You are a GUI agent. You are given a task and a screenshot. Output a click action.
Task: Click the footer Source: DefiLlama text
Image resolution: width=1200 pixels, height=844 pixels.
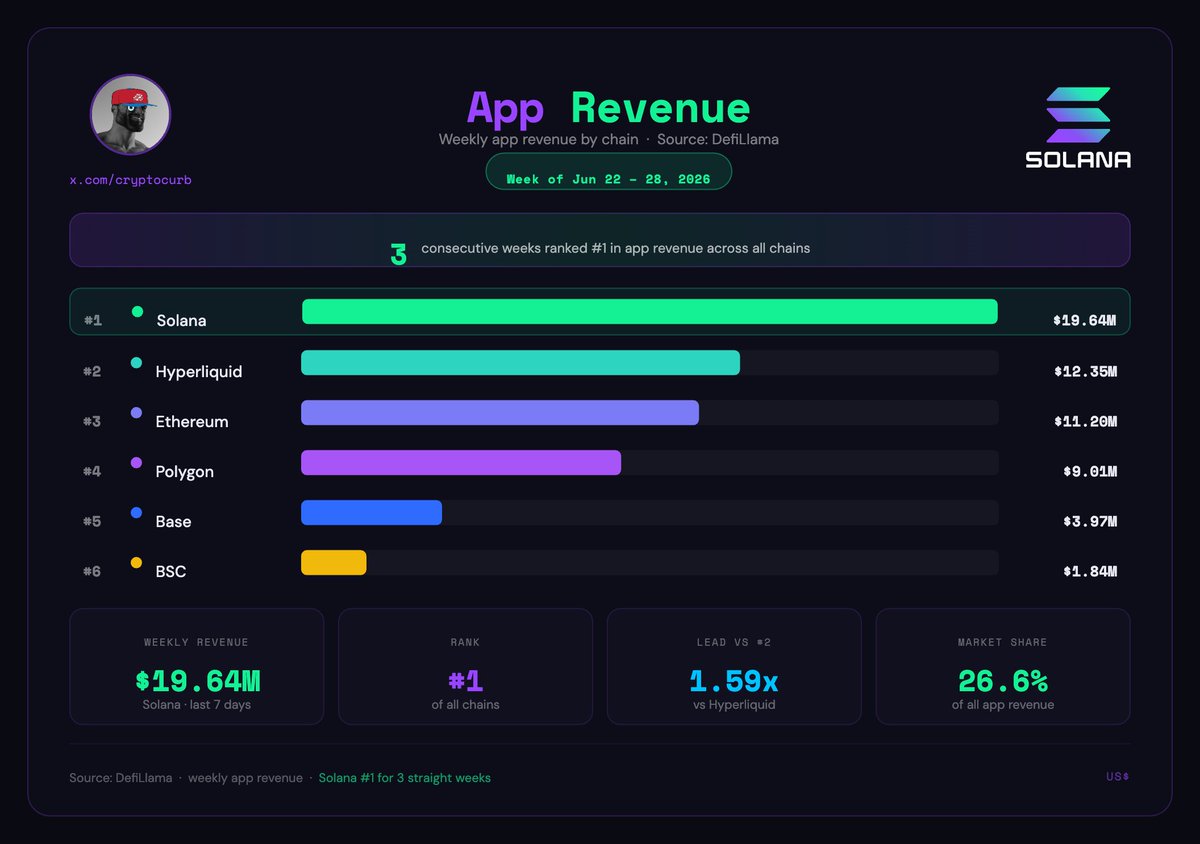coord(121,778)
